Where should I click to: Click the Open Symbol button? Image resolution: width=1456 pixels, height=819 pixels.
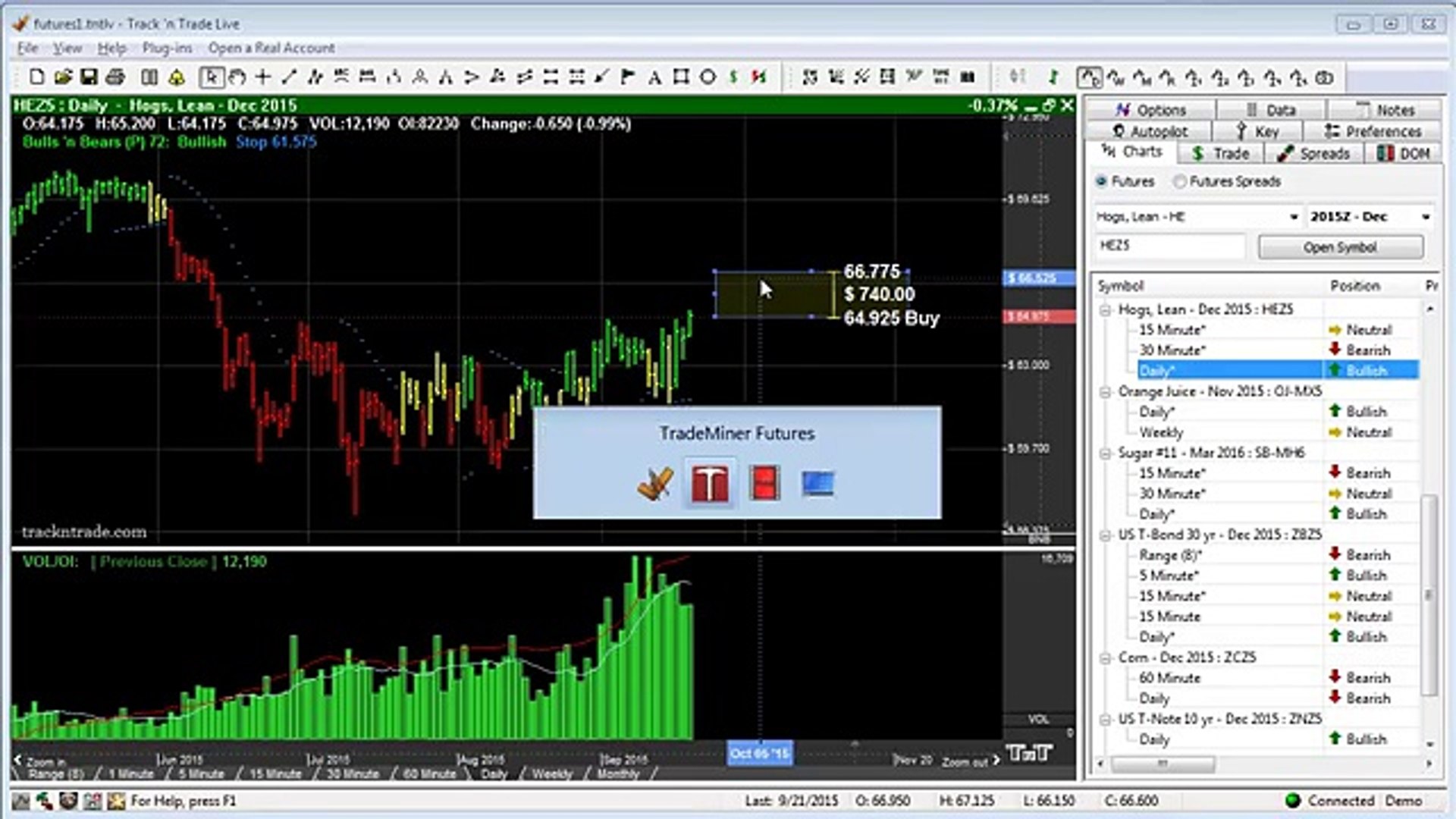tap(1339, 246)
